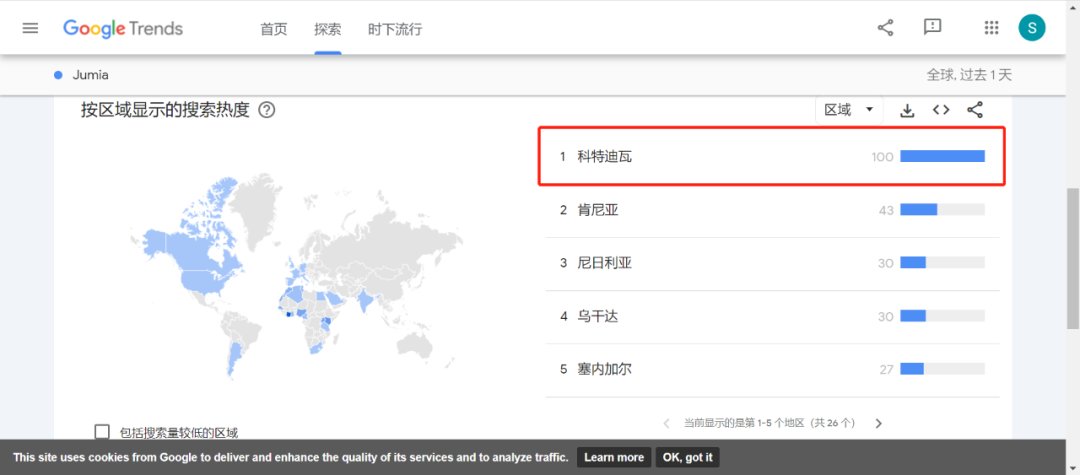Open the send feedback icon
Screen dimensions: 1080x475
tap(932, 28)
